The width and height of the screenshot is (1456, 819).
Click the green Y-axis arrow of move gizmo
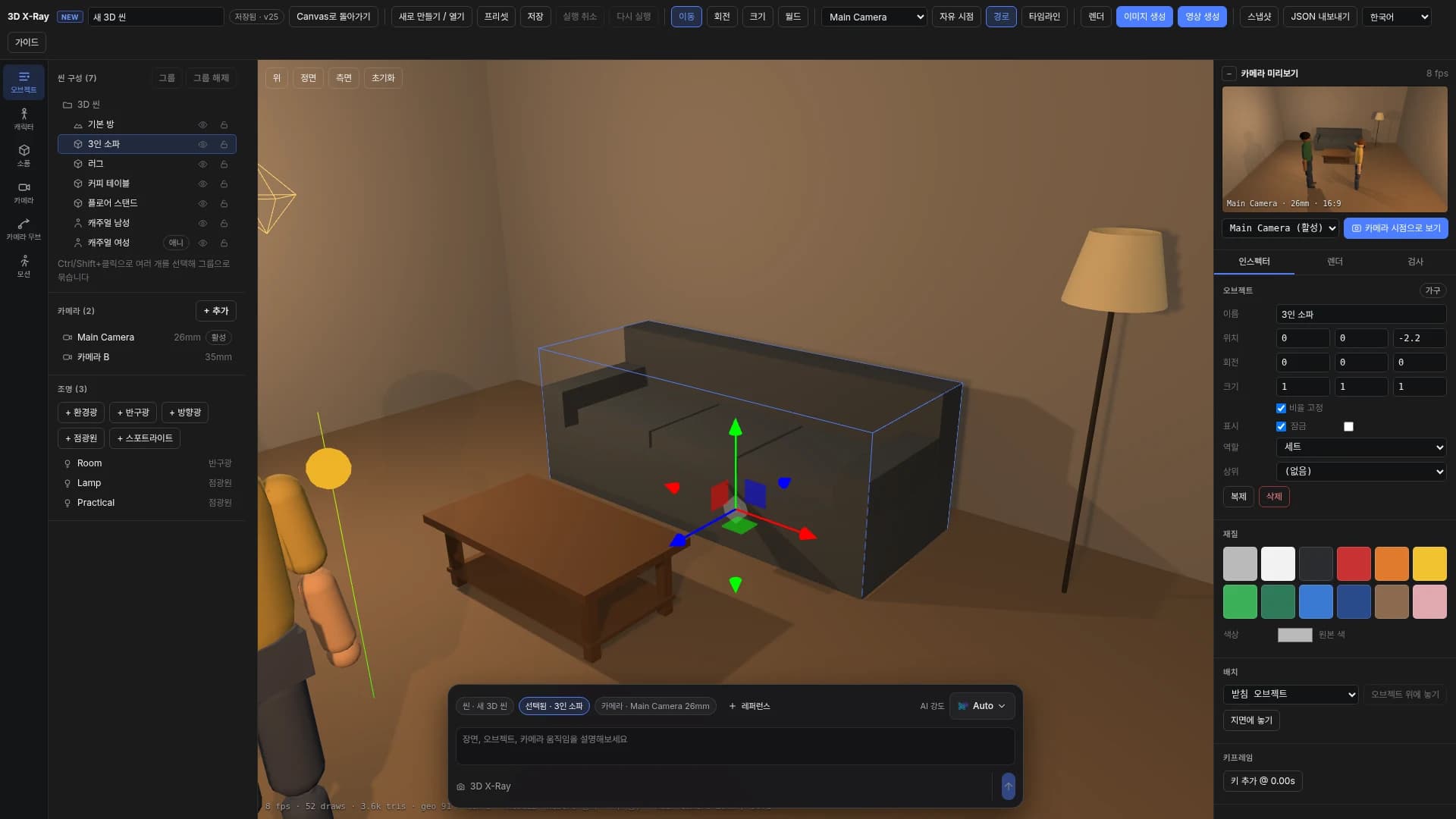tap(735, 427)
